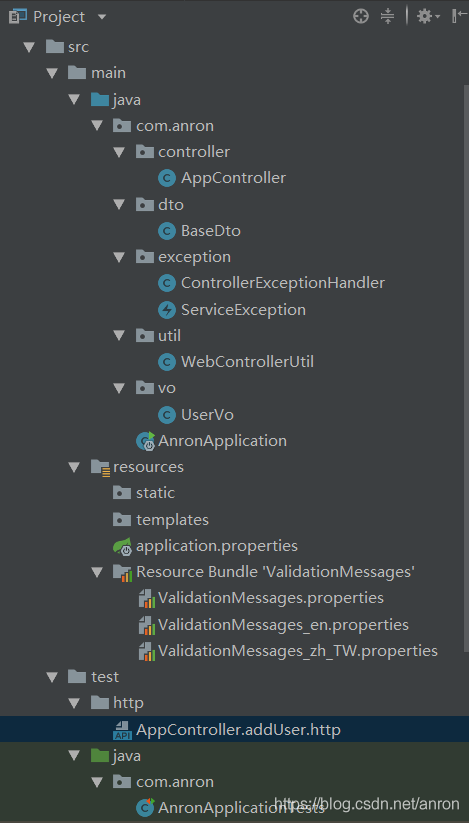Collapse the java source folder under main

[x=74, y=100]
